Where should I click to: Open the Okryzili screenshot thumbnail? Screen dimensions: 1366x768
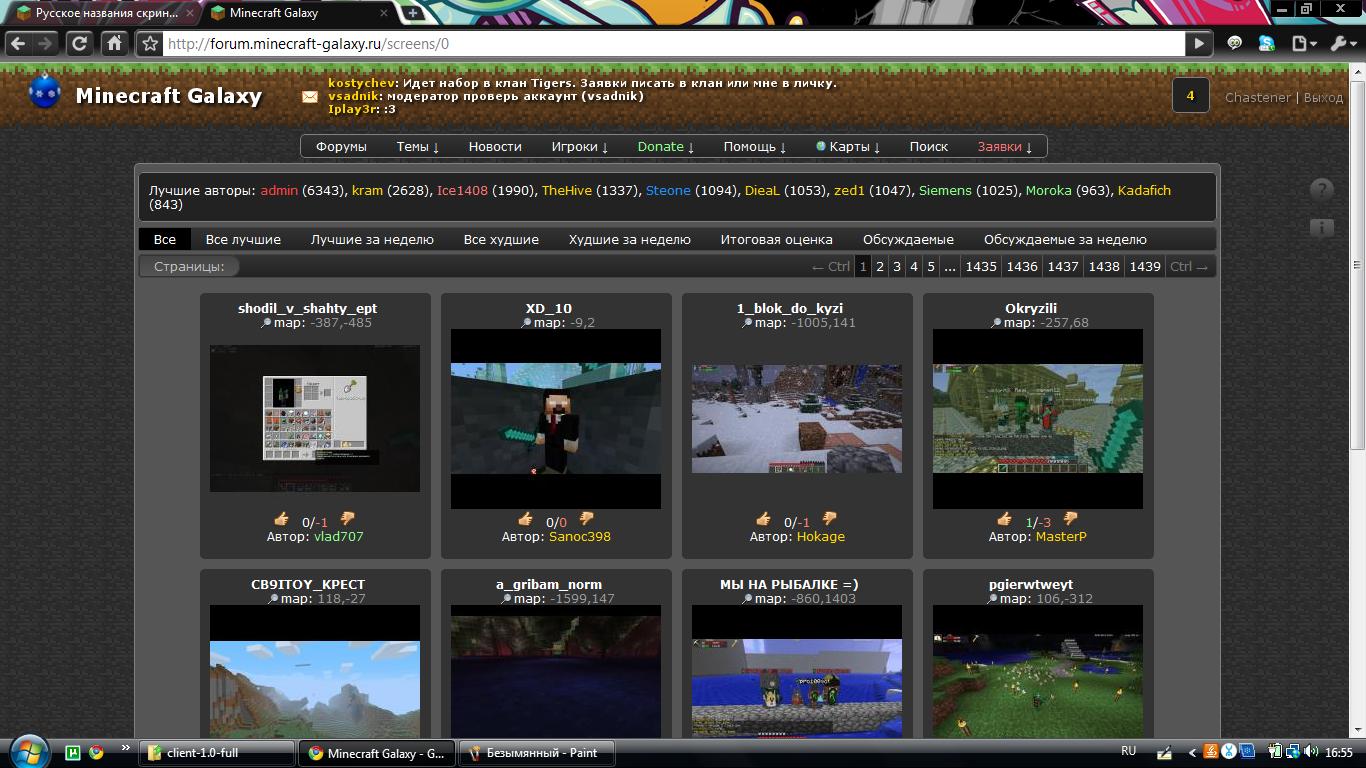coord(1038,419)
